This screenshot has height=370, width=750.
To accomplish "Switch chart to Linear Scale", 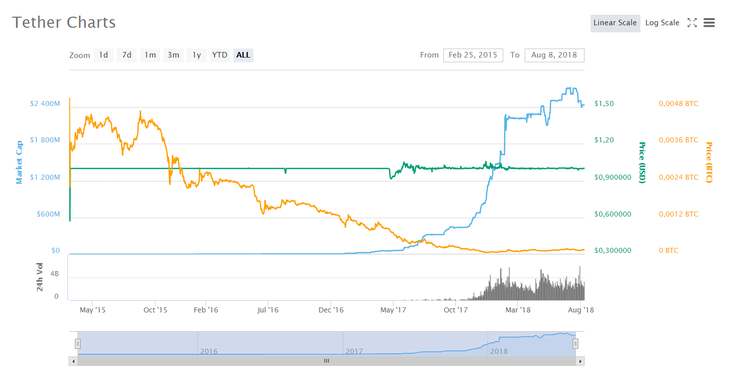I will [615, 22].
